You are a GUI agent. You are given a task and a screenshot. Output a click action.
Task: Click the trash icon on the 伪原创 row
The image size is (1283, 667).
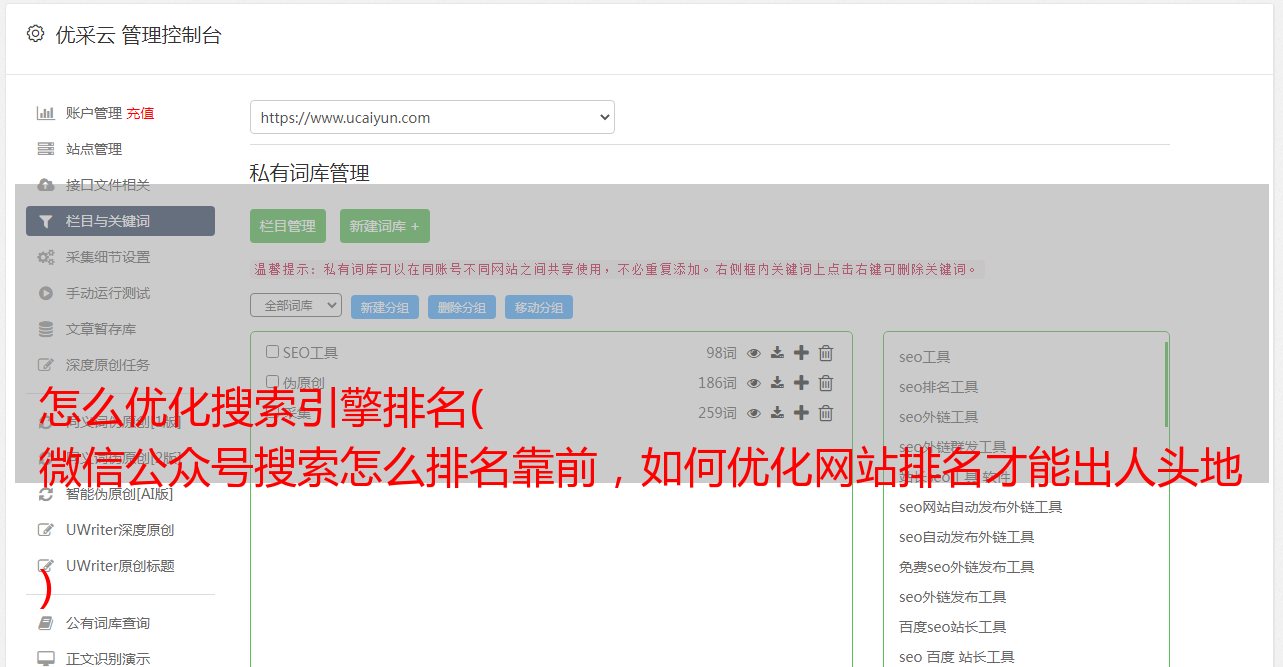[x=826, y=383]
